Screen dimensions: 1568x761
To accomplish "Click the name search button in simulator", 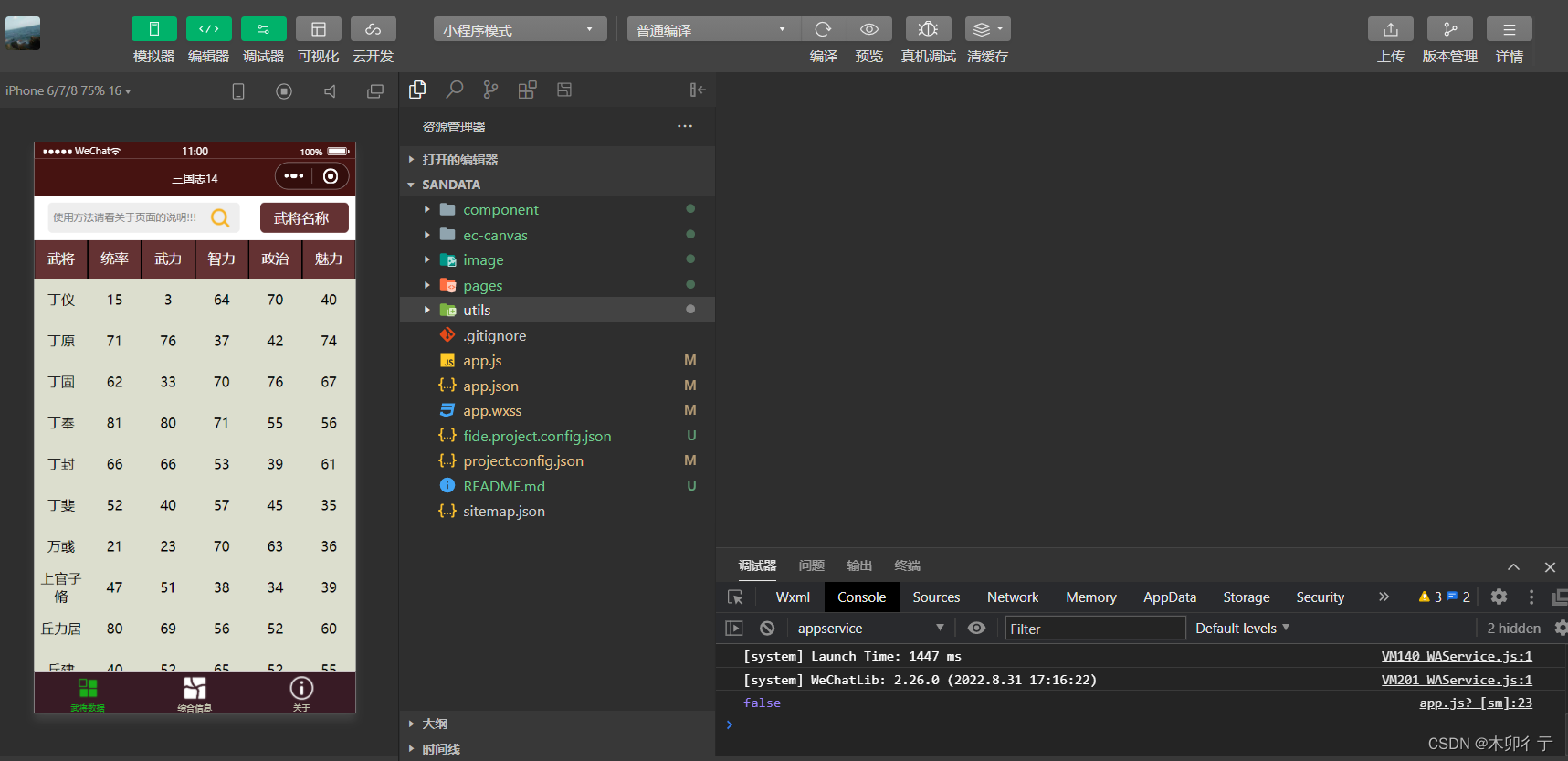I will coord(304,218).
